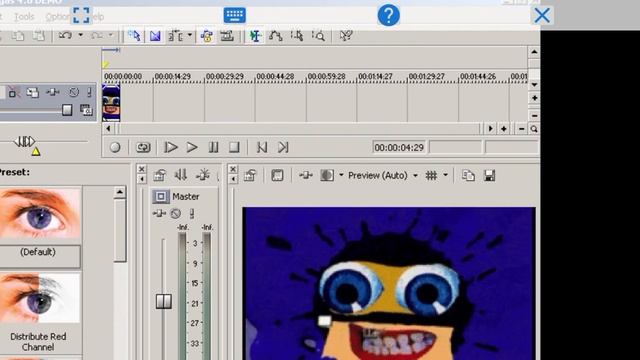Click the yellow marker above the ruler
The height and width of the screenshot is (360, 640).
106,64
